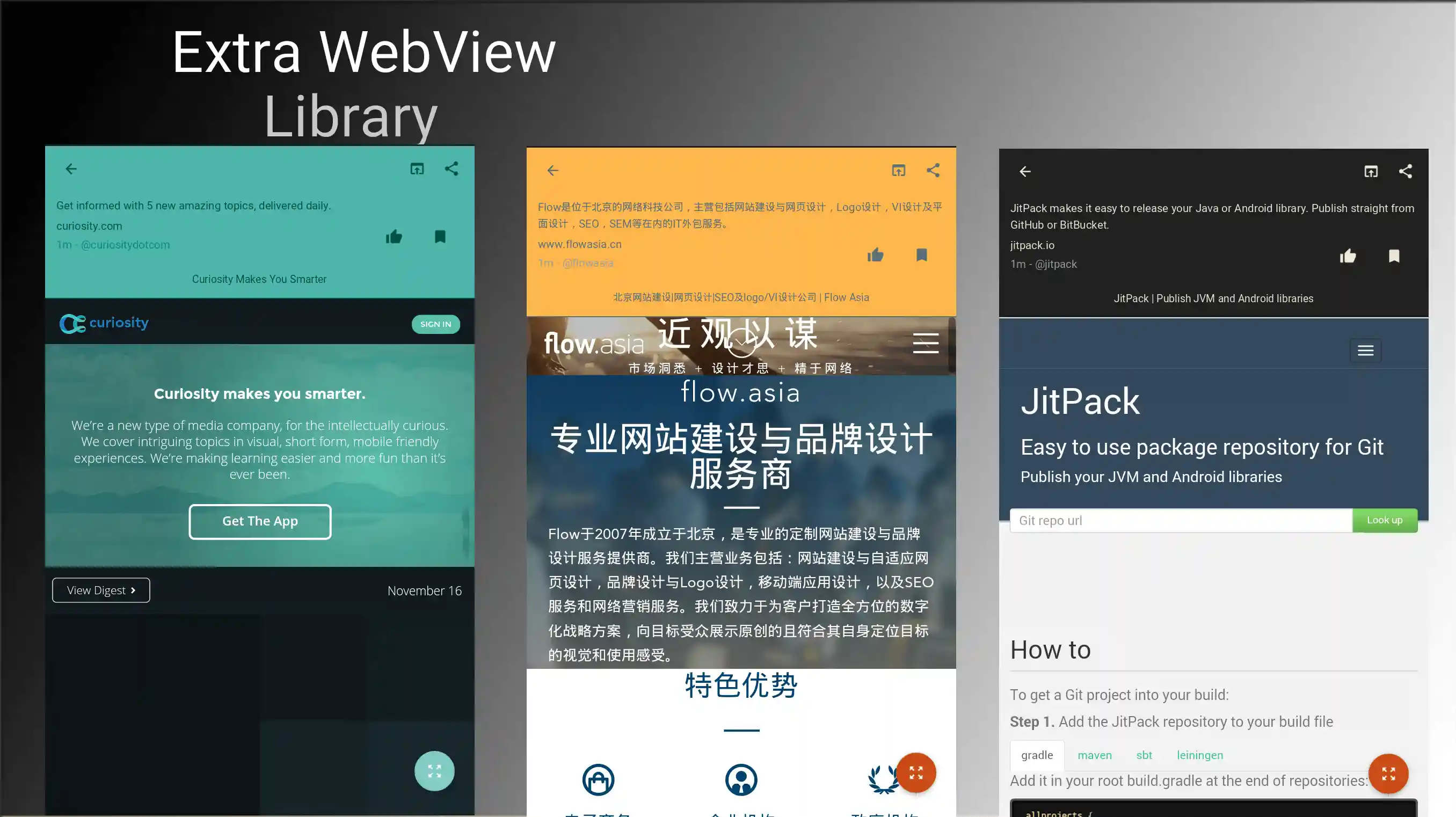The image size is (1456, 817).
Task: Click the Git repo url field
Action: (1180, 521)
